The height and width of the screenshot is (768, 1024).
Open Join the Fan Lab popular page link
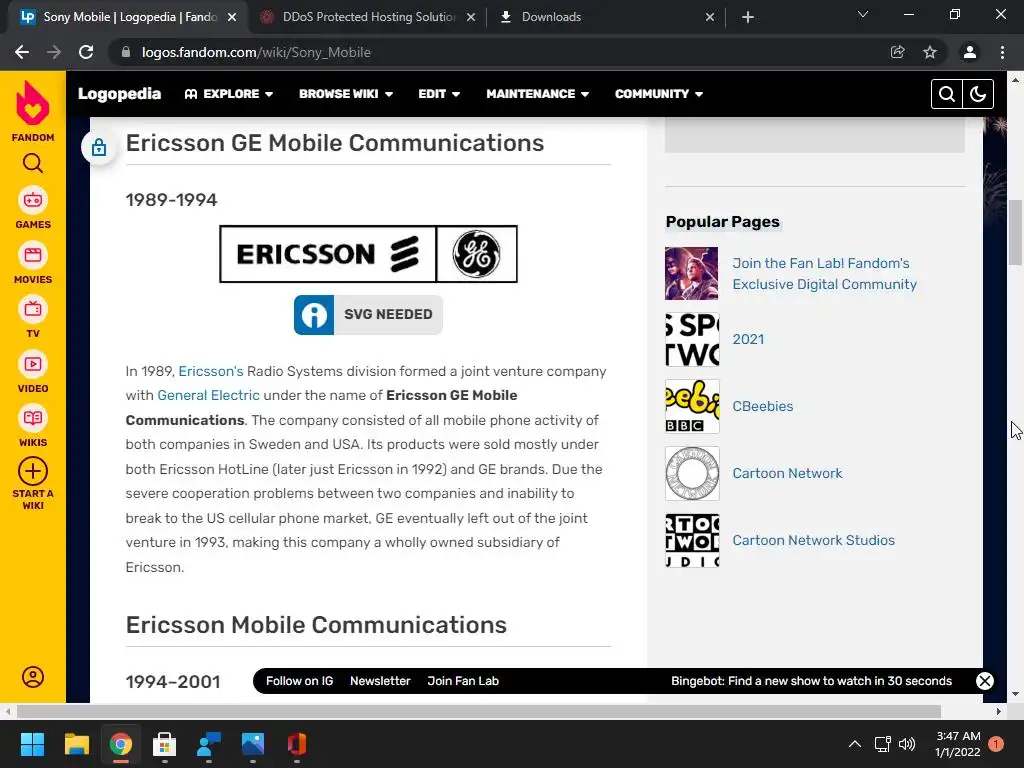(824, 274)
